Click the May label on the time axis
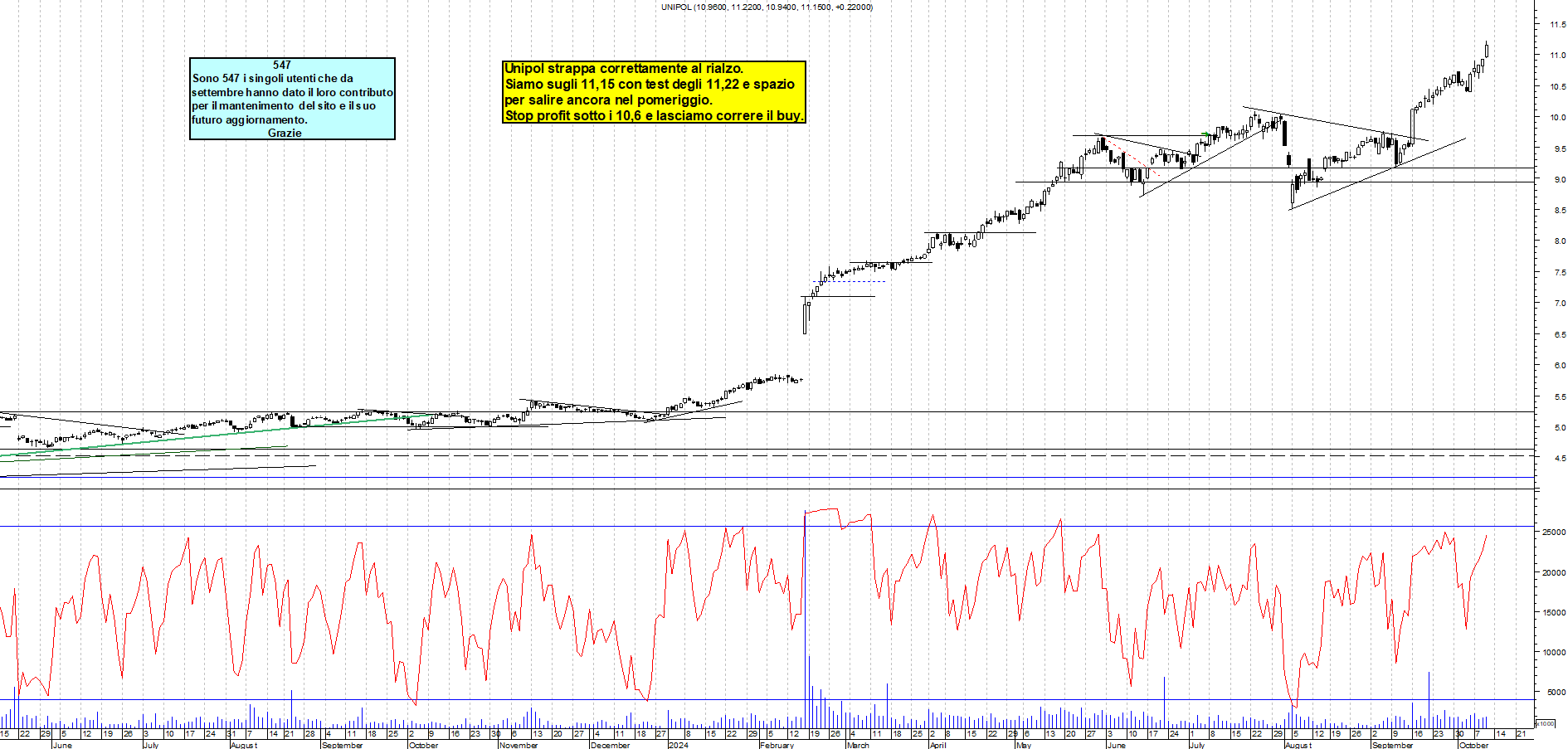The height and width of the screenshot is (749, 1568). coord(1024,745)
